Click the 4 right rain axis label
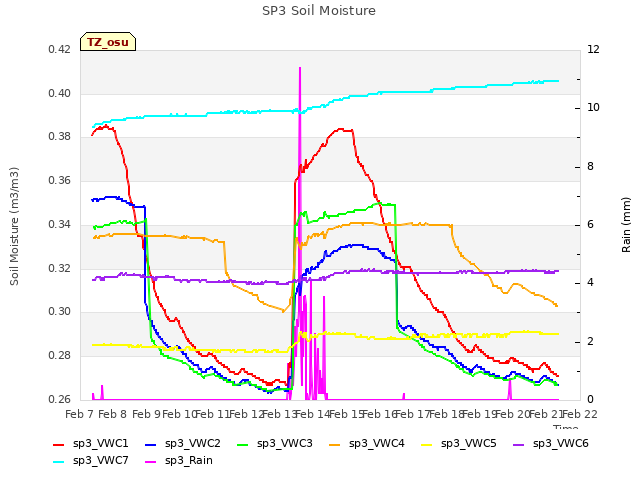Screen dimensions: 640x480 (x=590, y=282)
